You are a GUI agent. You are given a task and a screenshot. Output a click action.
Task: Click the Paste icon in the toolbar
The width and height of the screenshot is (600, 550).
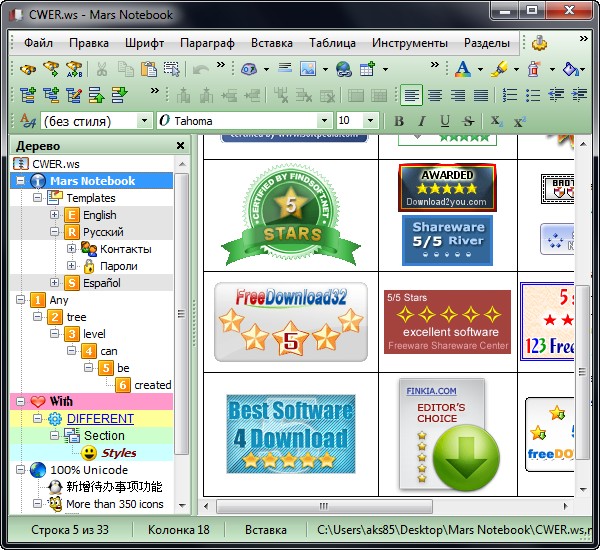click(148, 69)
